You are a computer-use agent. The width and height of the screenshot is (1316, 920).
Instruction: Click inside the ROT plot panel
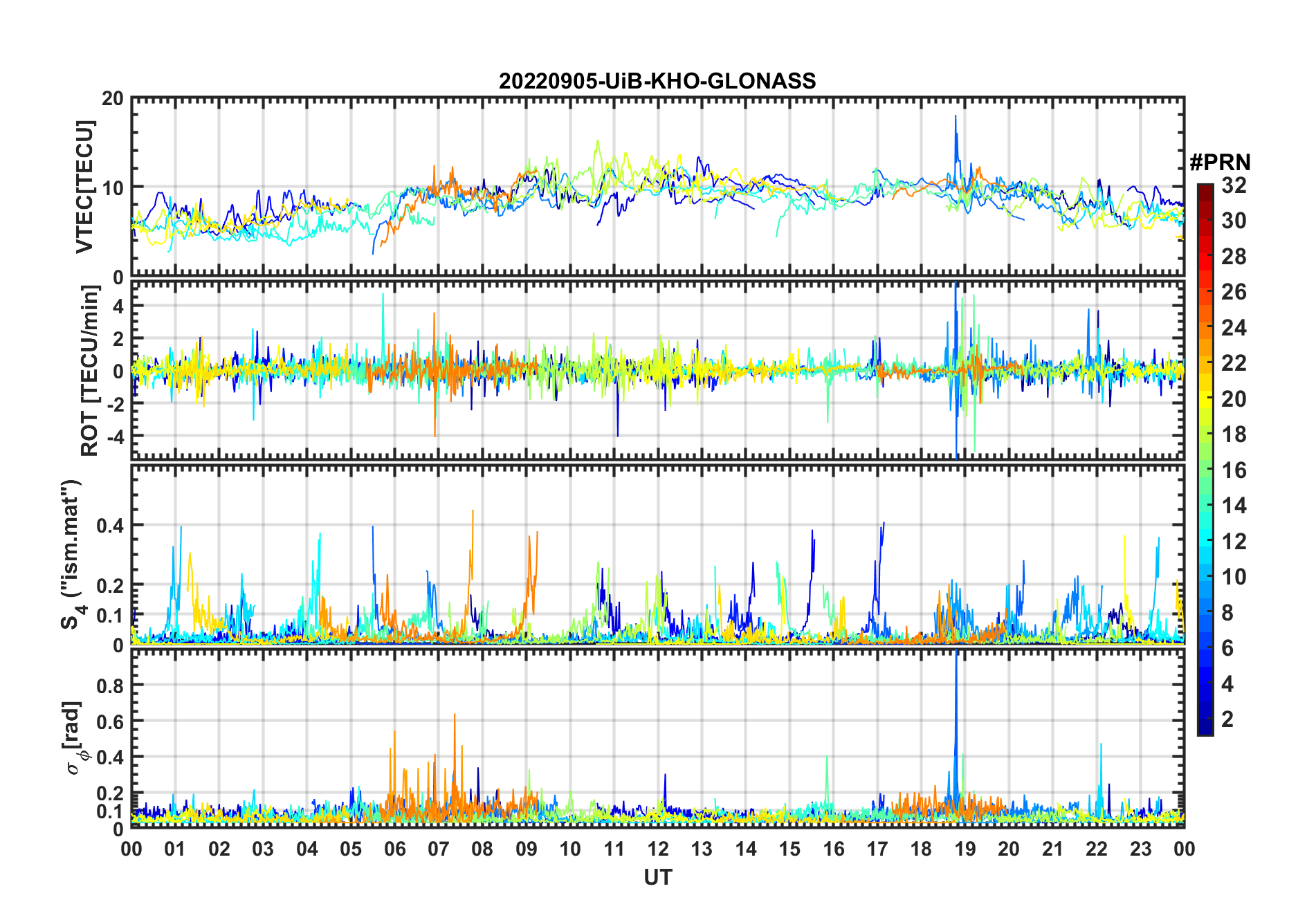[658, 370]
